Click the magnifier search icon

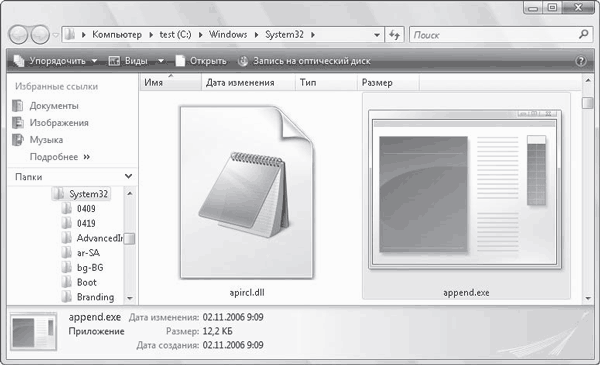tap(584, 34)
